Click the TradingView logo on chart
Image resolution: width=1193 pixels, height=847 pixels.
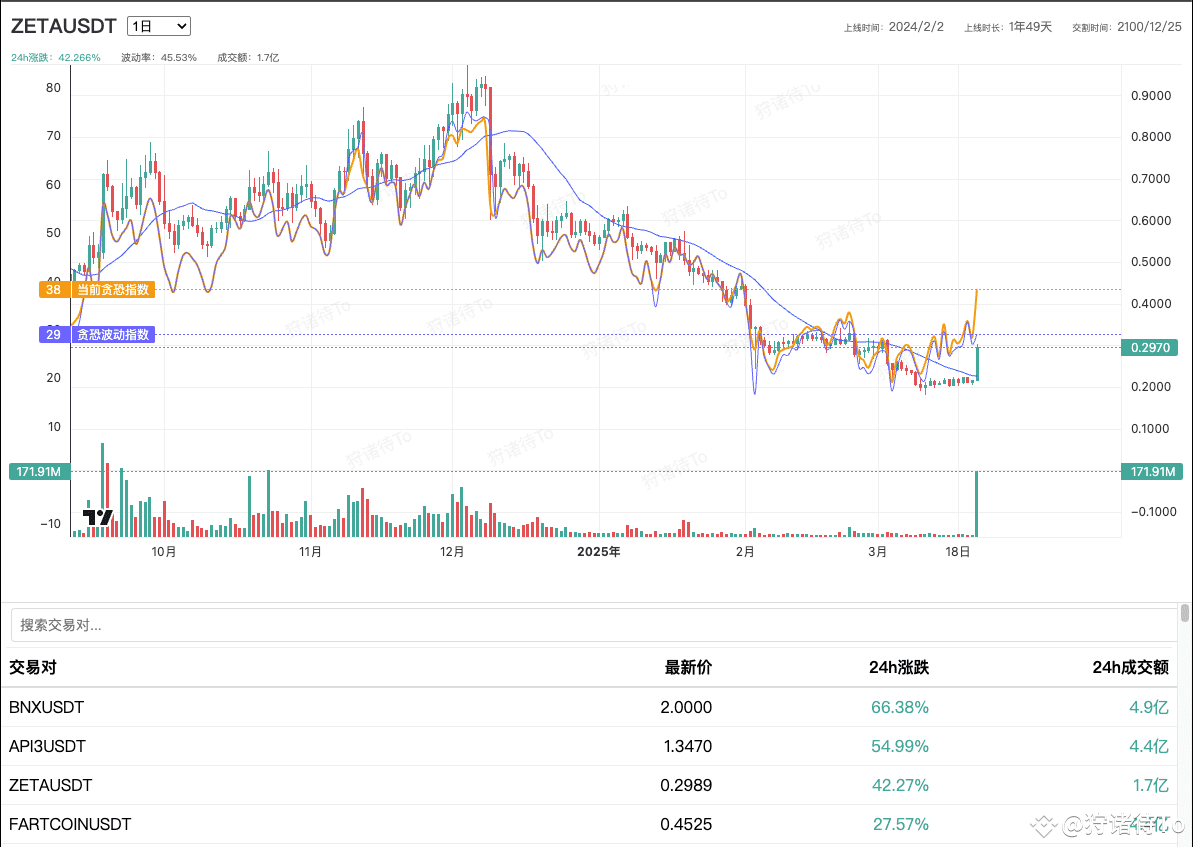(98, 517)
